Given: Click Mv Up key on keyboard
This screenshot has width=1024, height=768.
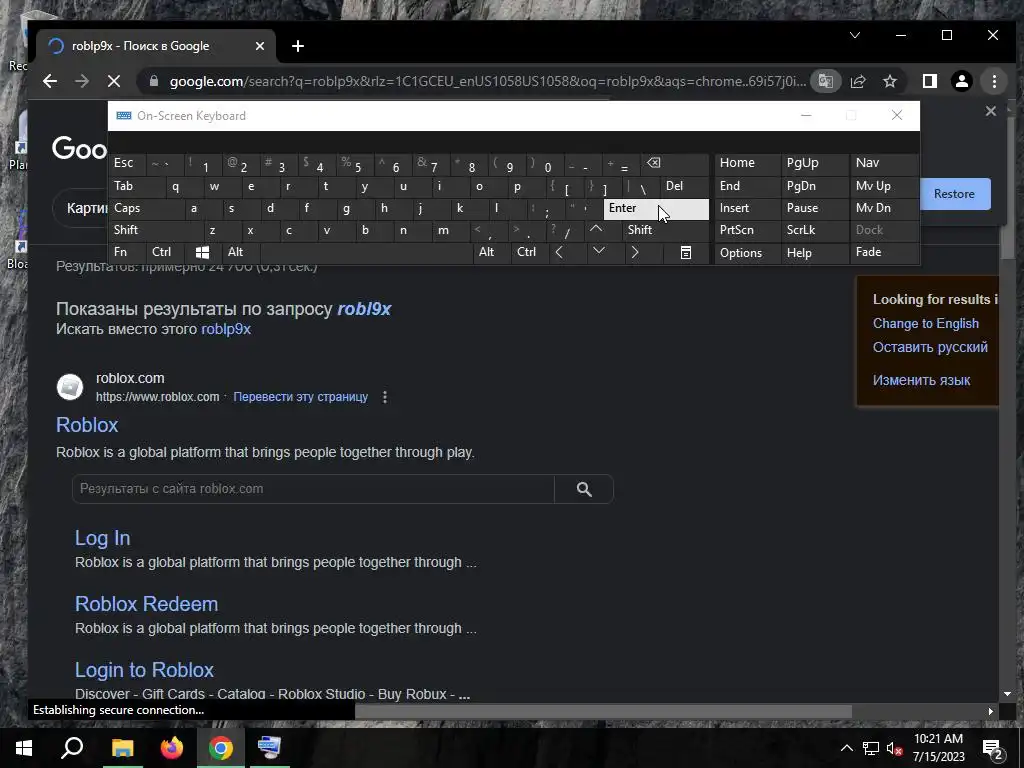Looking at the screenshot, I should point(884,186).
